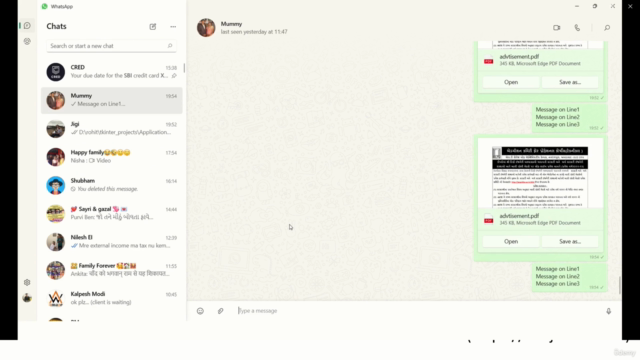
Task: Click the upper advtisement.pdf file icon
Action: coord(489,60)
